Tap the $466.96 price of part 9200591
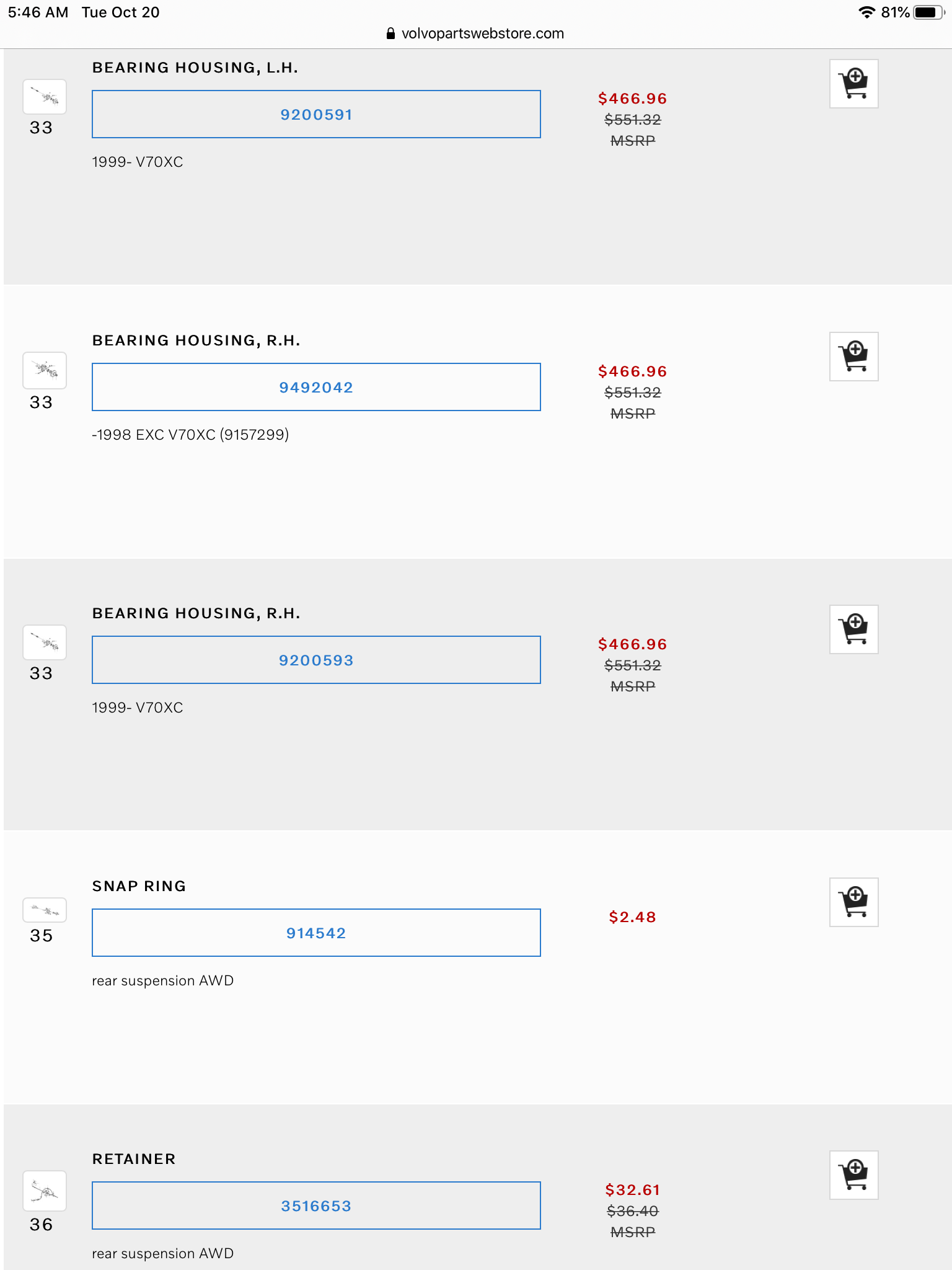The image size is (952, 1270). pos(632,99)
